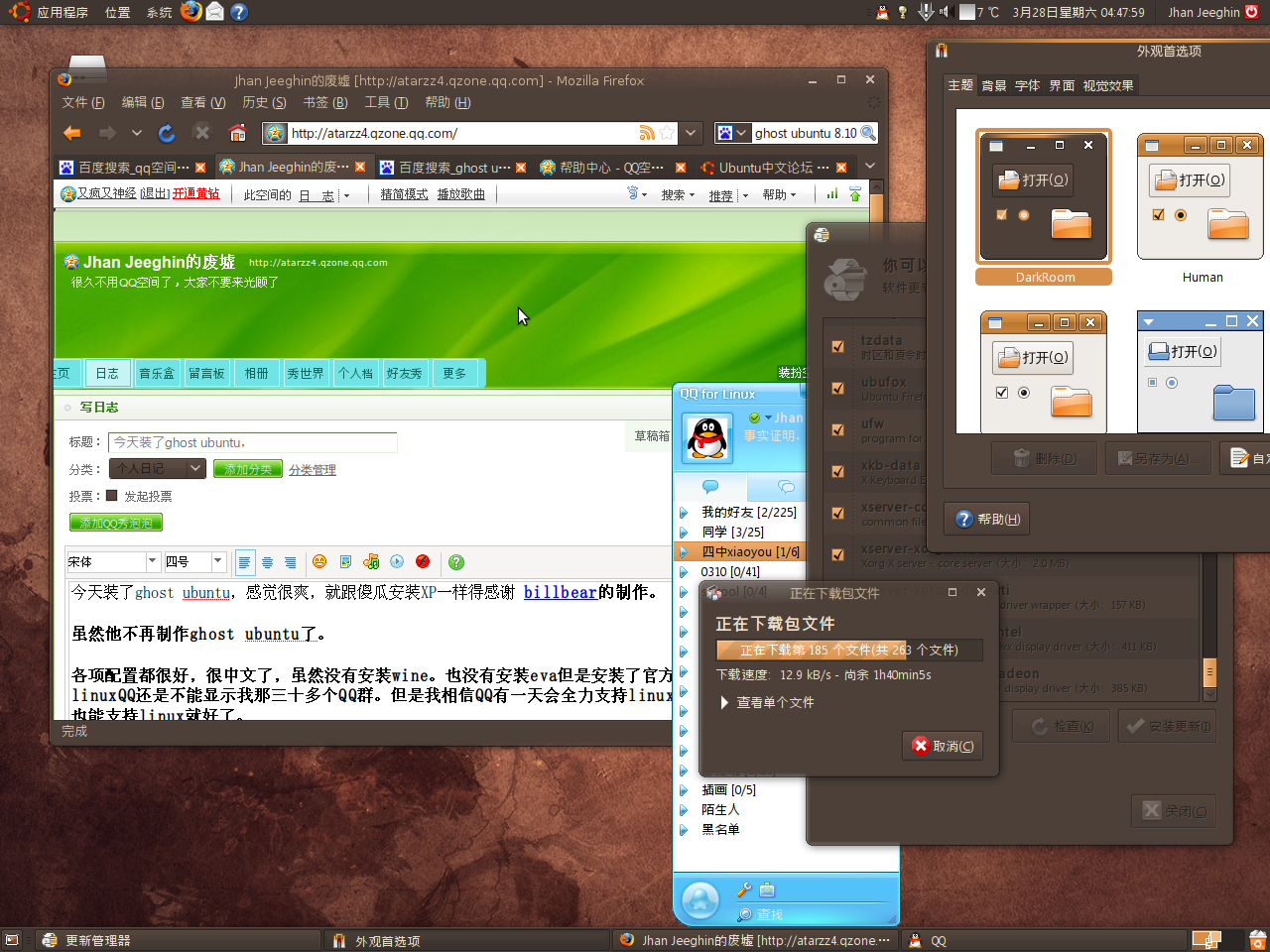Image resolution: width=1270 pixels, height=952 pixels.
Task: Expand the 0310 QQ group
Action: pyautogui.click(x=684, y=571)
